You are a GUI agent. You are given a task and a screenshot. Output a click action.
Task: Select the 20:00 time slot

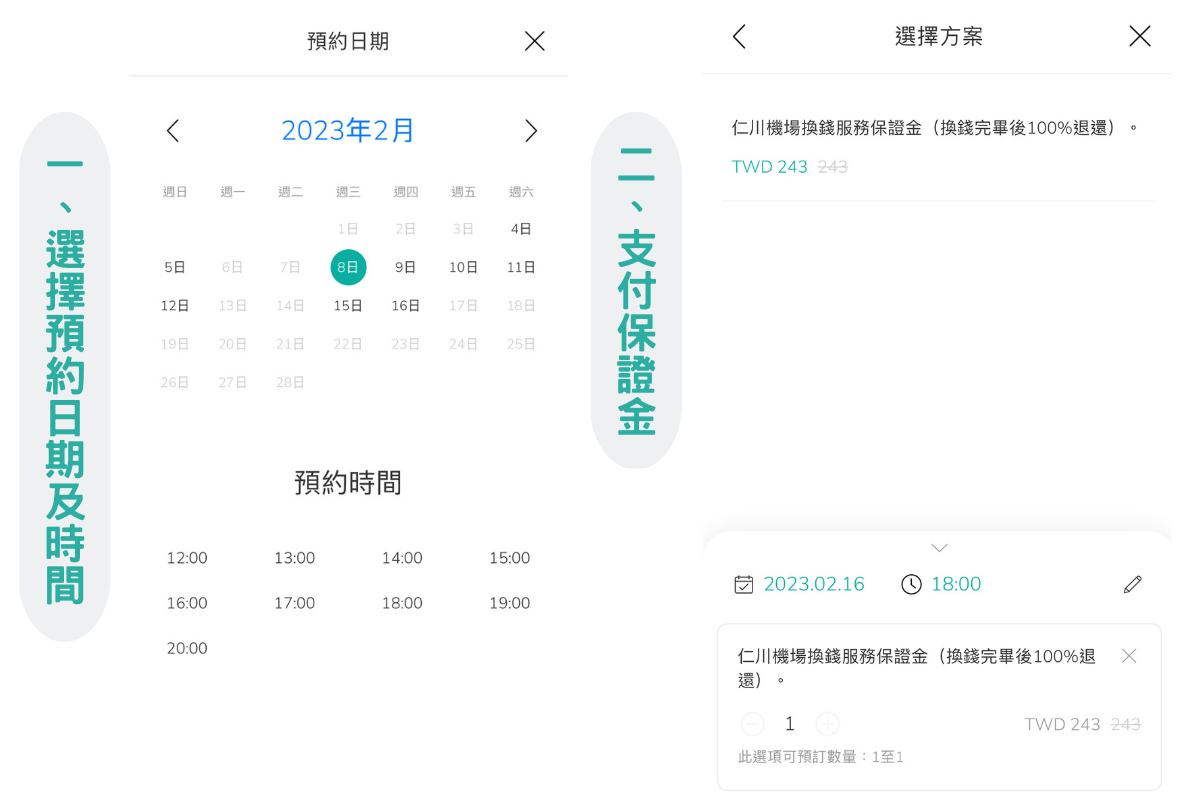tap(187, 647)
